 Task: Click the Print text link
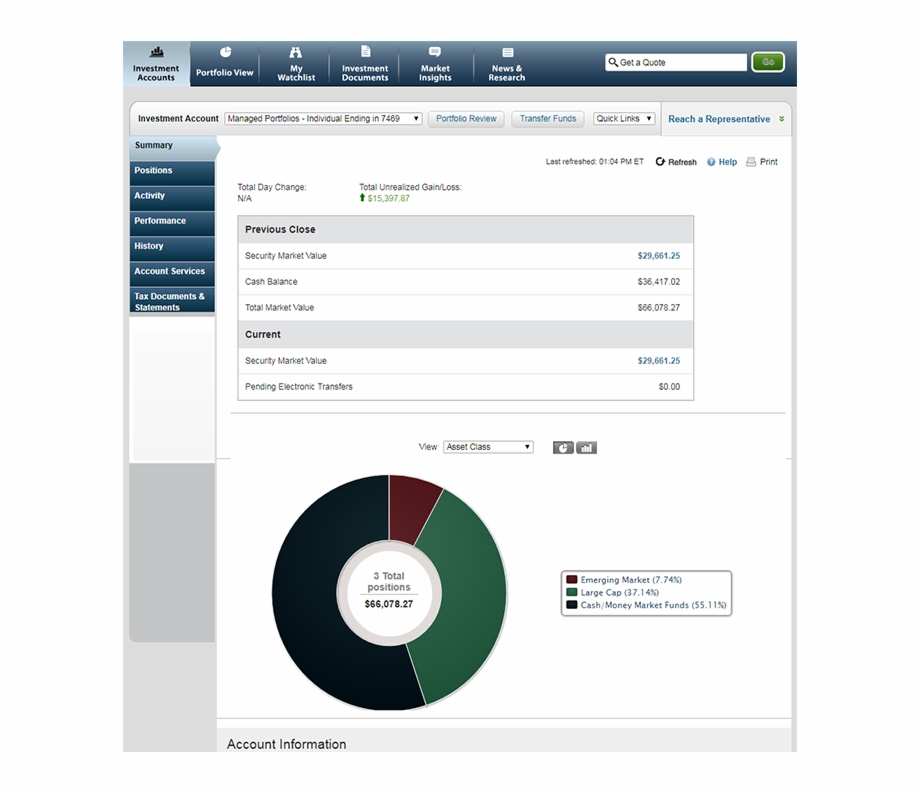(769, 162)
